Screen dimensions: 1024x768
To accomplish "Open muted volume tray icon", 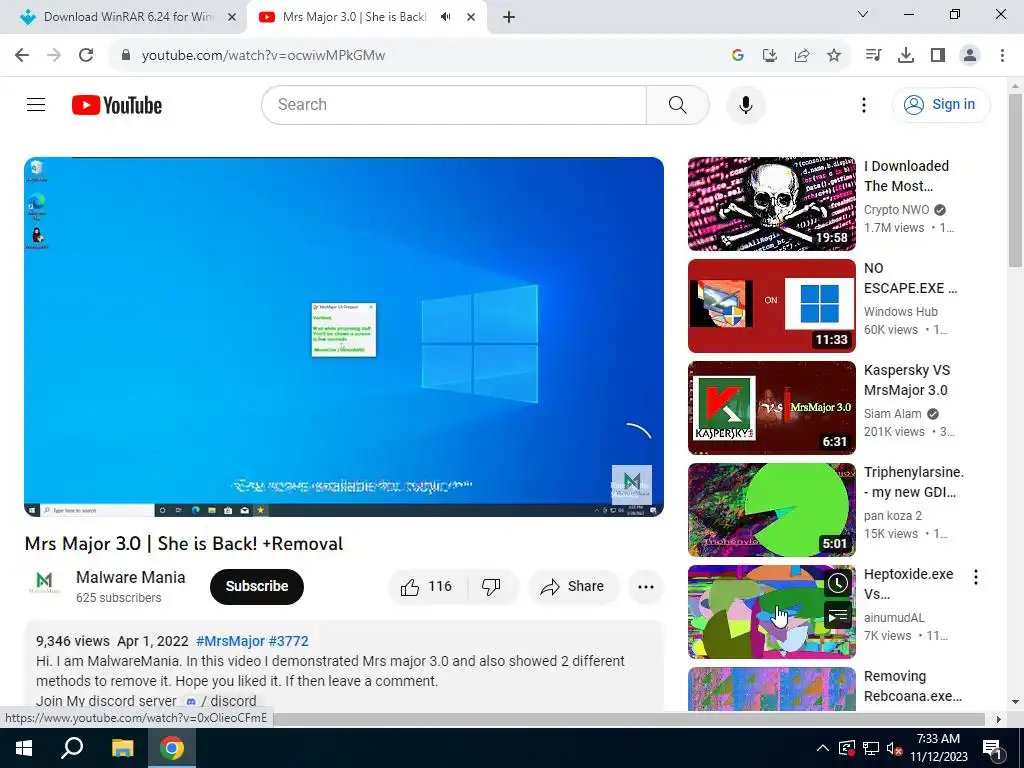I will (x=895, y=748).
